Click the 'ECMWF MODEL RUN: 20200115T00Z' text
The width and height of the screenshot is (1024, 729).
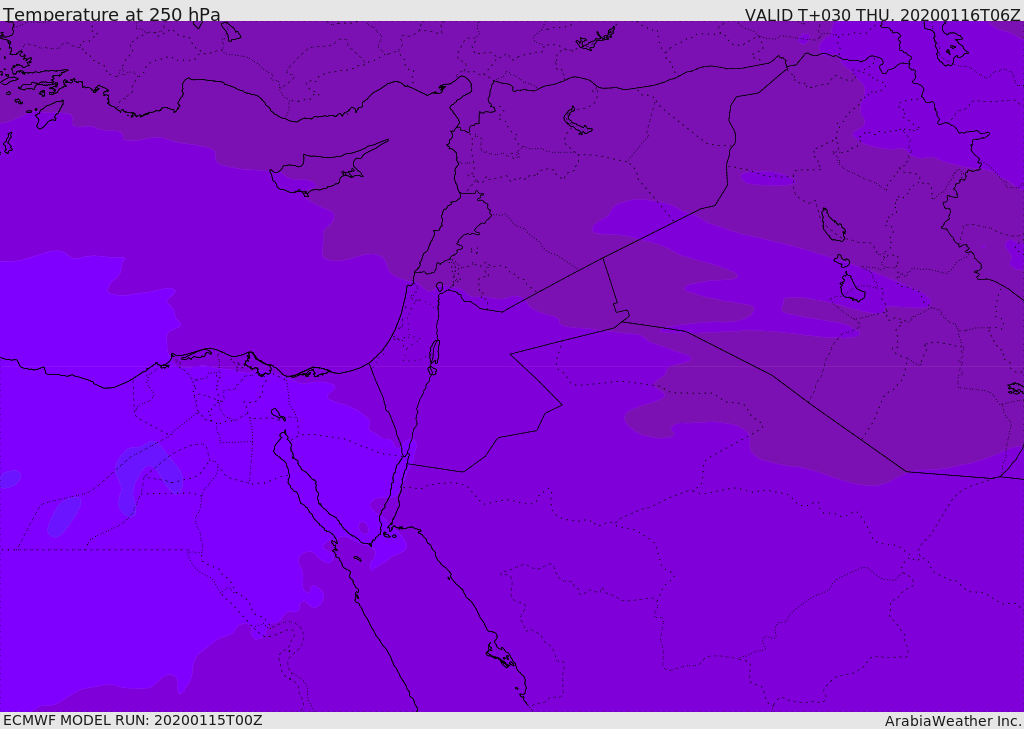point(133,720)
